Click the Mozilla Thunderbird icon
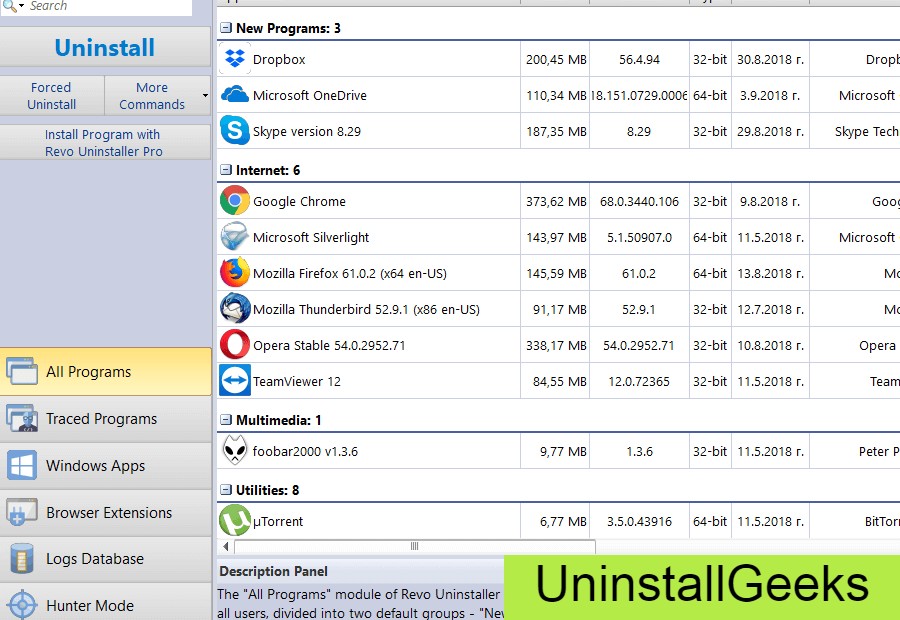 (x=235, y=308)
